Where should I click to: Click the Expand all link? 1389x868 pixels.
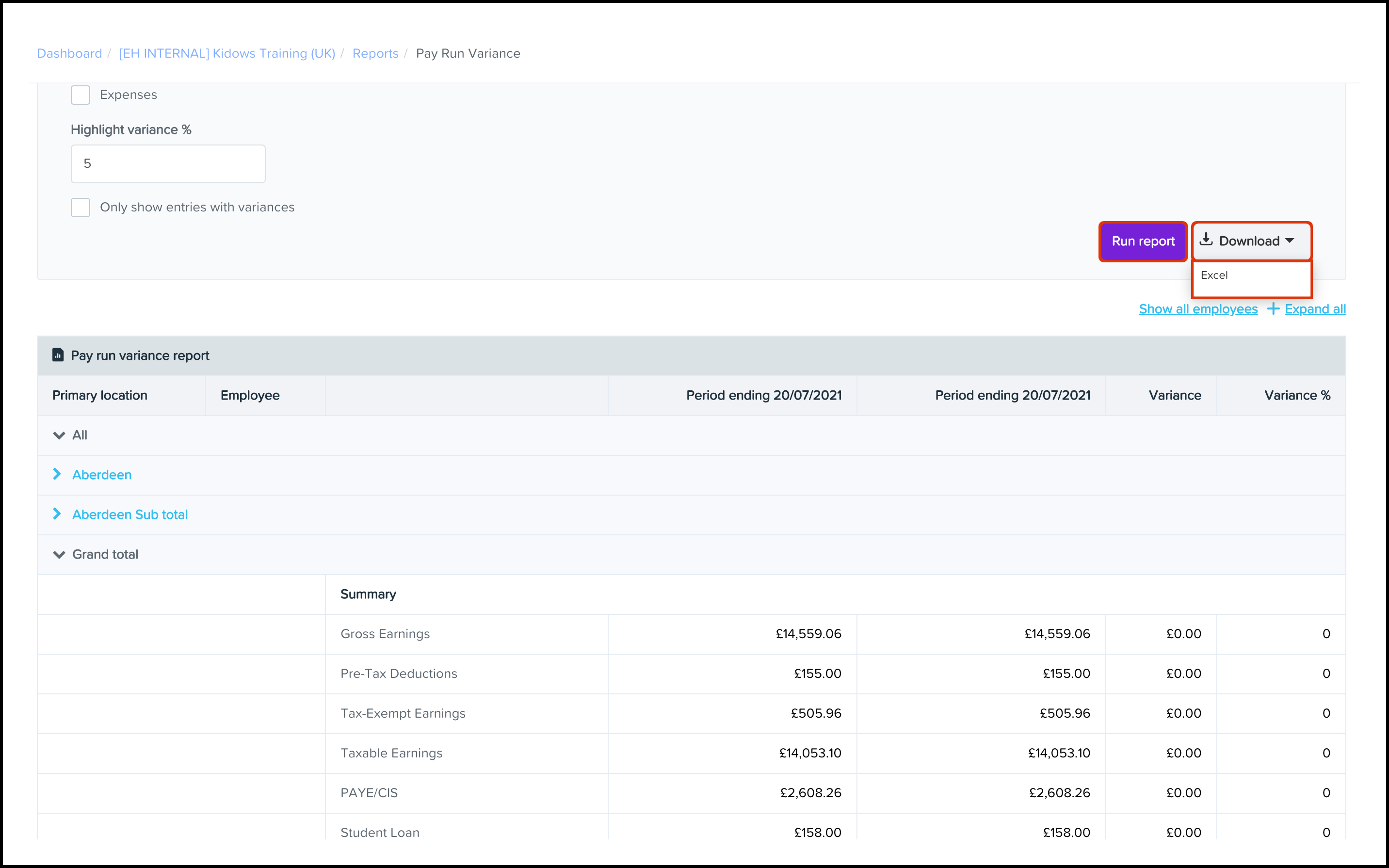tap(1315, 309)
